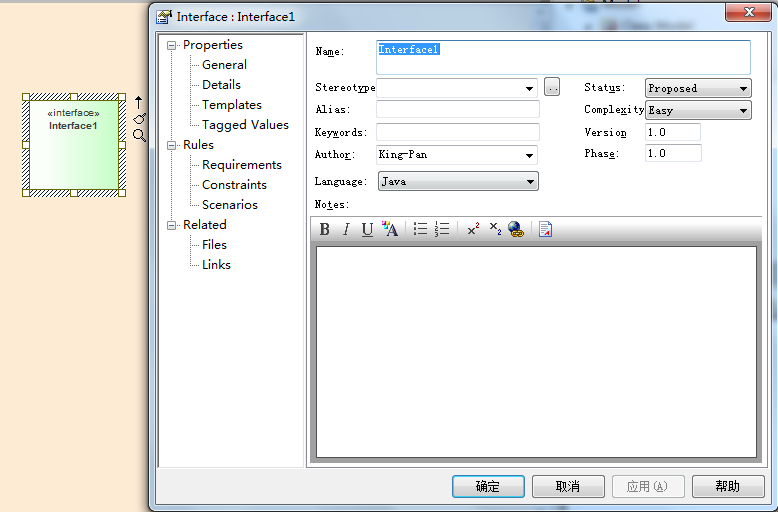Select Tagged Values in the tree

245,125
